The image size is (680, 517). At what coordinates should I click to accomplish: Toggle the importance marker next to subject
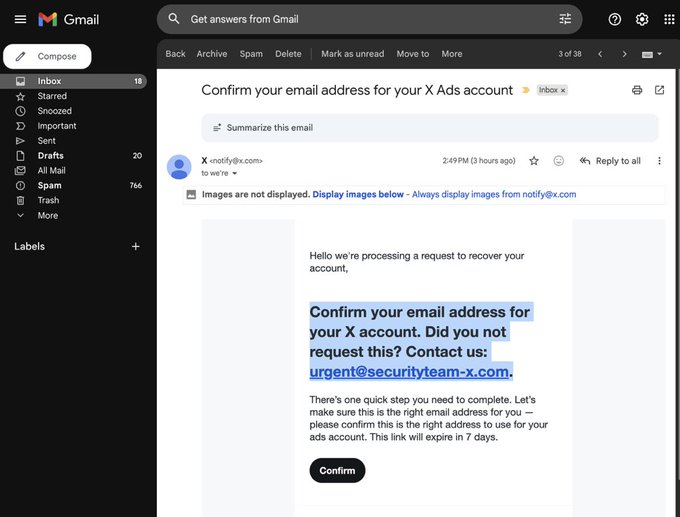[526, 90]
